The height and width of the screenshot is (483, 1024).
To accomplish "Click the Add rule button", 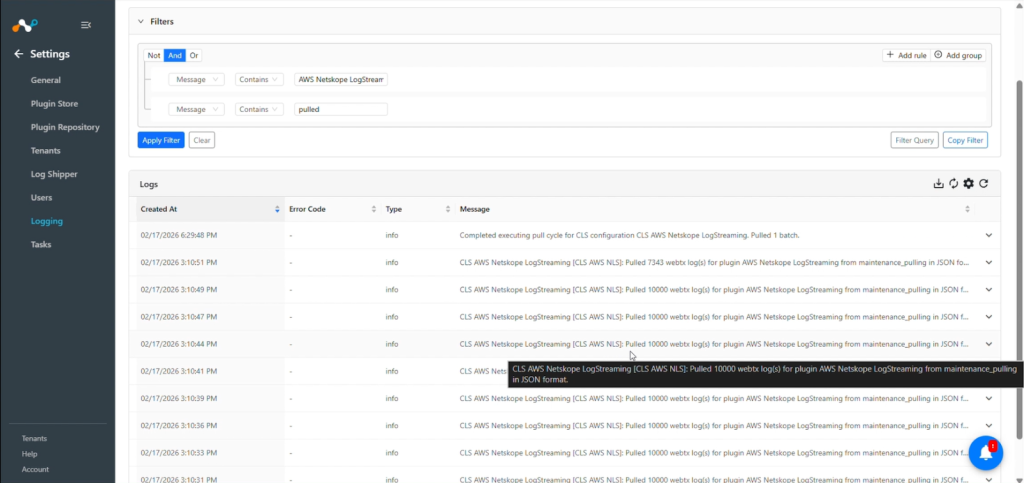I will coord(906,55).
